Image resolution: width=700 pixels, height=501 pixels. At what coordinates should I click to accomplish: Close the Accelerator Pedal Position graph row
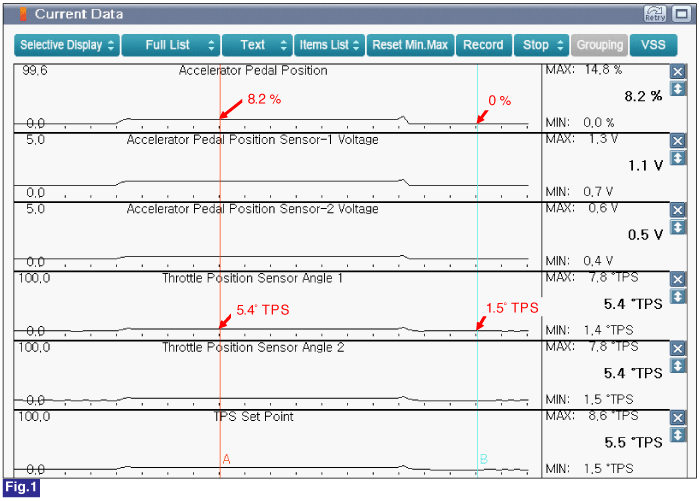click(x=678, y=71)
